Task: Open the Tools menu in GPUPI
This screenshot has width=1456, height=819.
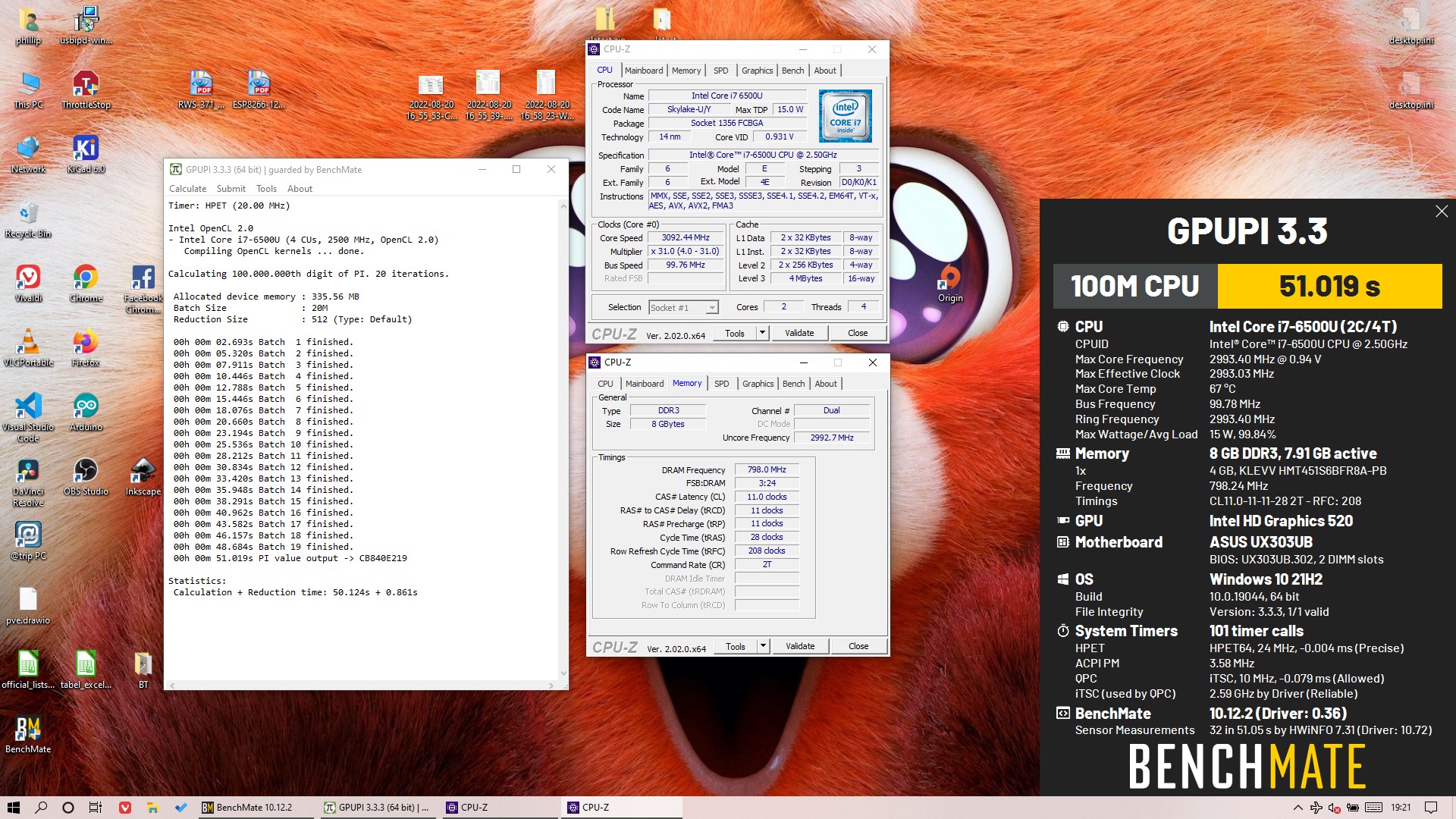Action: pos(266,189)
